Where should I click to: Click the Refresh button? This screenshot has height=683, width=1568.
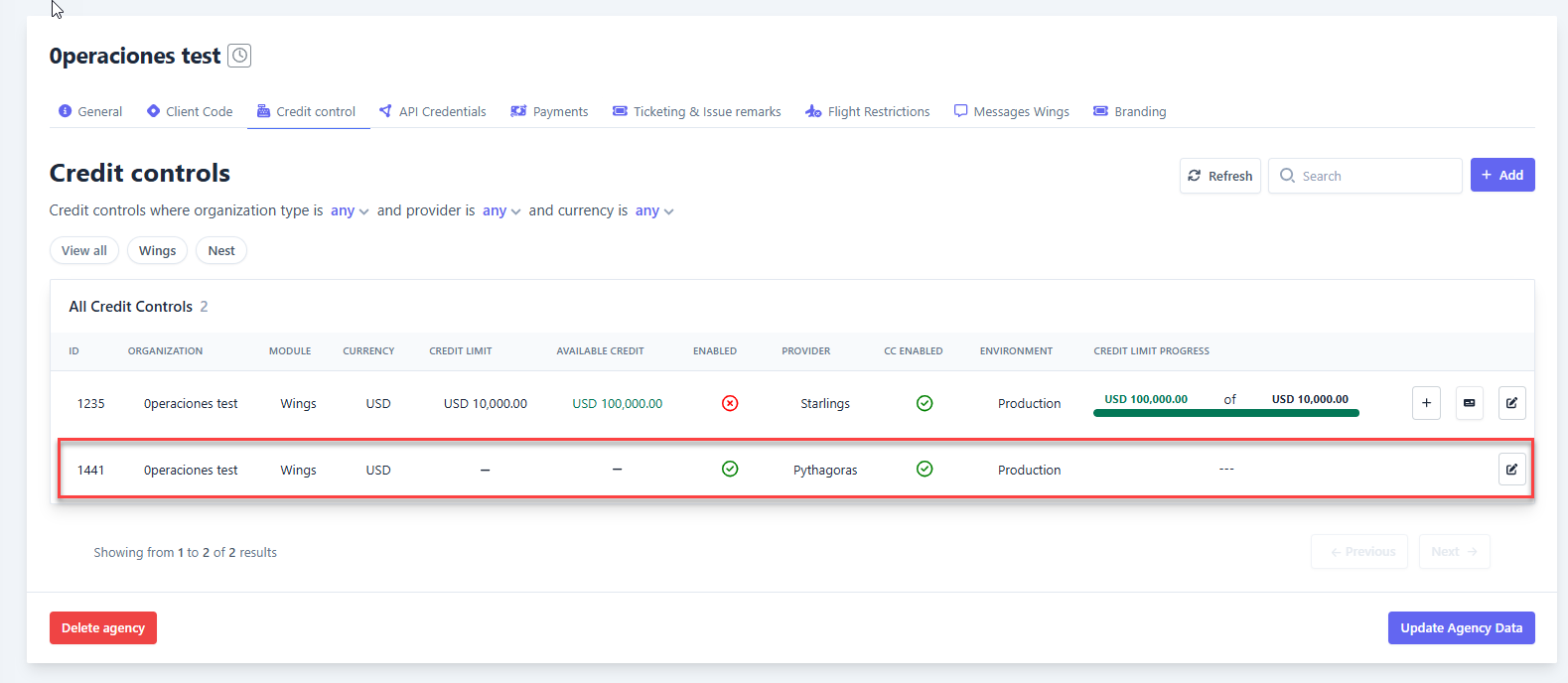1220,176
